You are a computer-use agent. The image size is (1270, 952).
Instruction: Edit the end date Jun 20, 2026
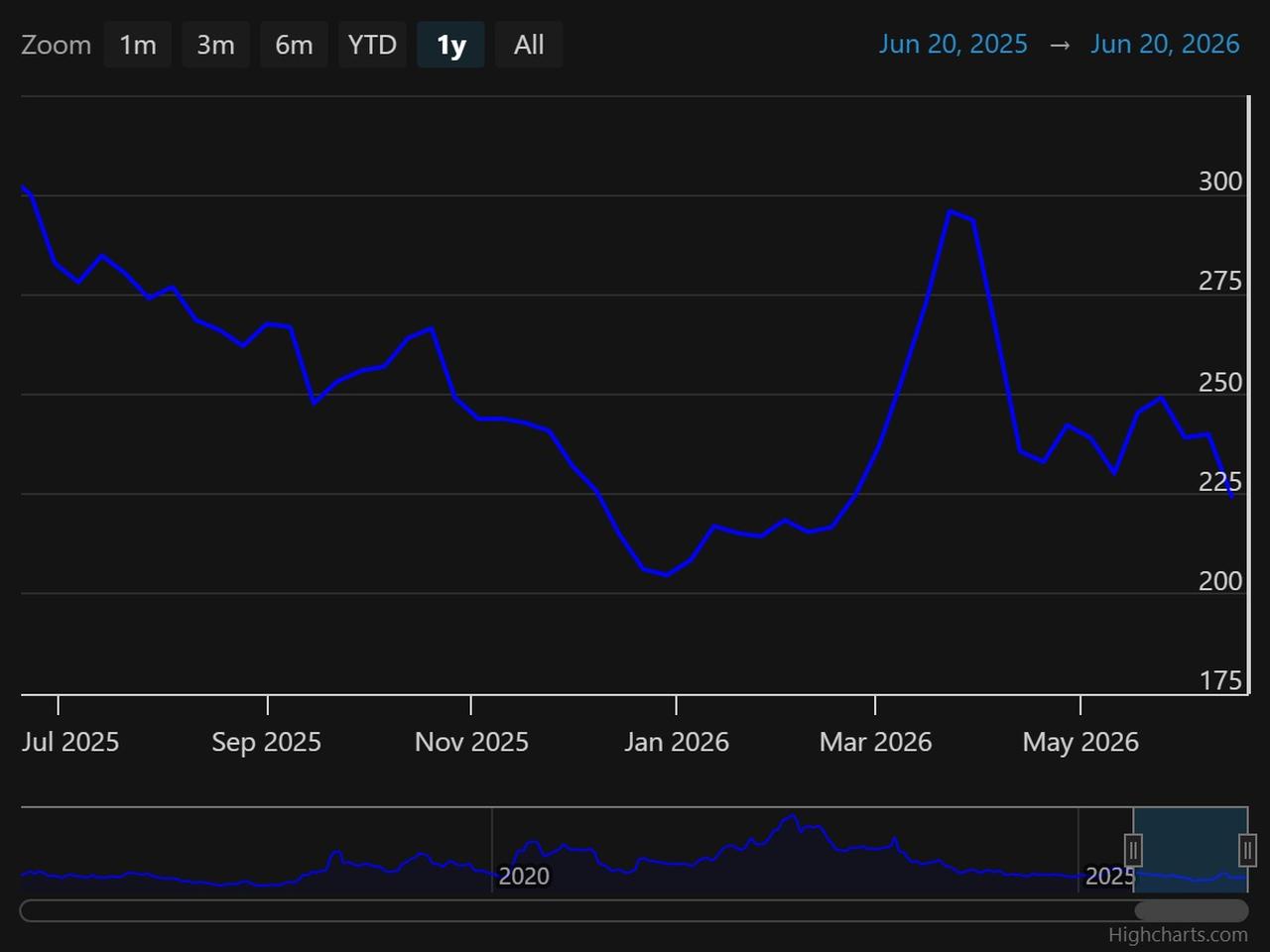(x=1165, y=45)
